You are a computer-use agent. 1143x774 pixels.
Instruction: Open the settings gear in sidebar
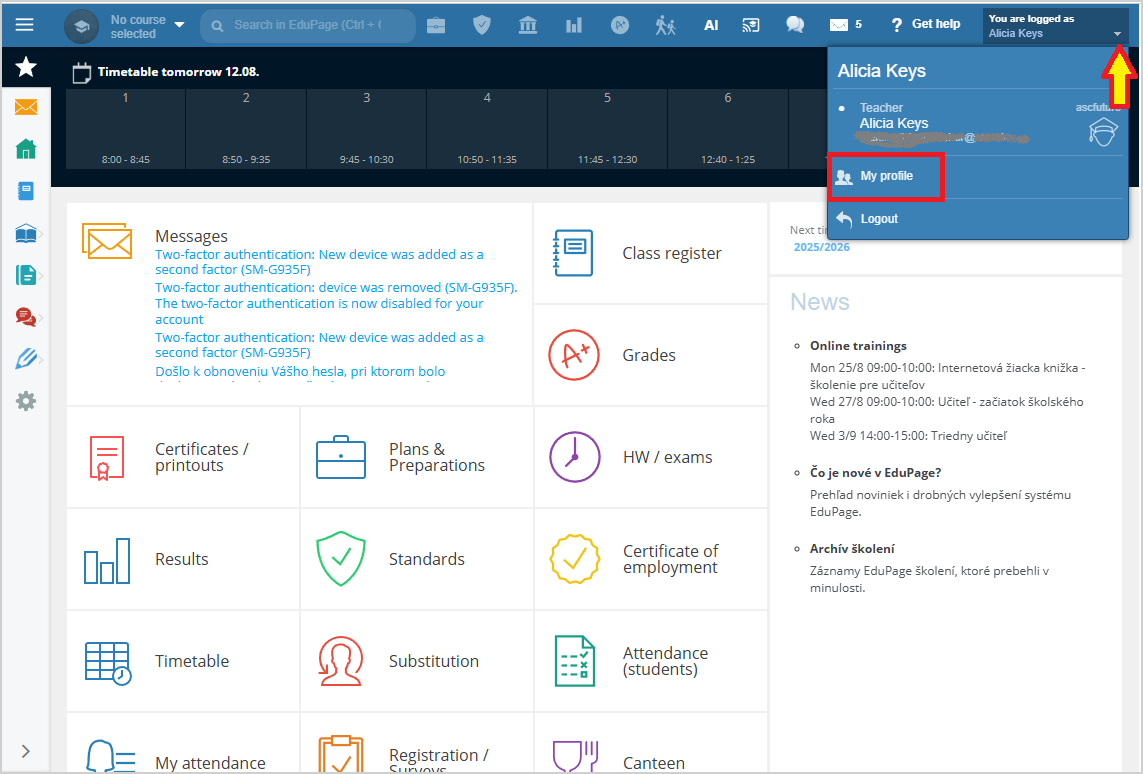tap(26, 401)
